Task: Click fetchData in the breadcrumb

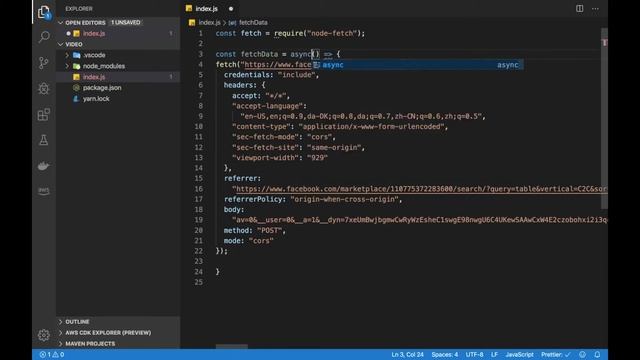Action: click(x=253, y=22)
